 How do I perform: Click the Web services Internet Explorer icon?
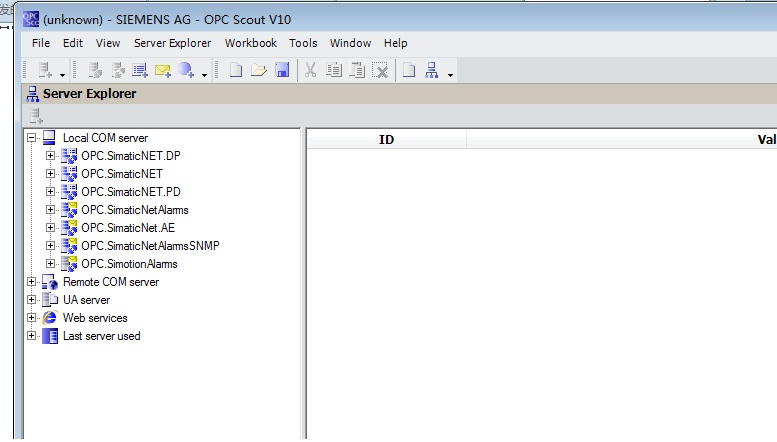50,318
